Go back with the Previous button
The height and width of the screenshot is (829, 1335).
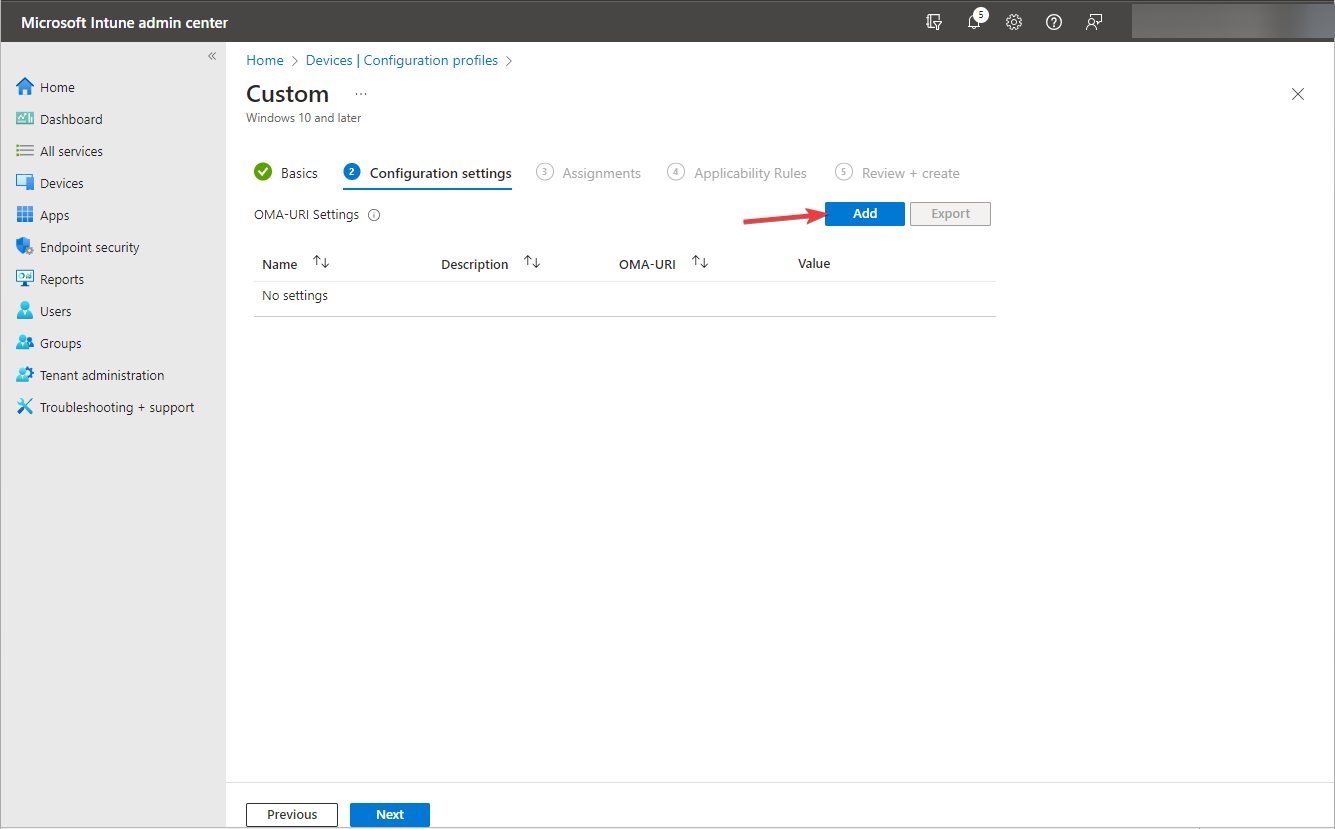tap(292, 814)
